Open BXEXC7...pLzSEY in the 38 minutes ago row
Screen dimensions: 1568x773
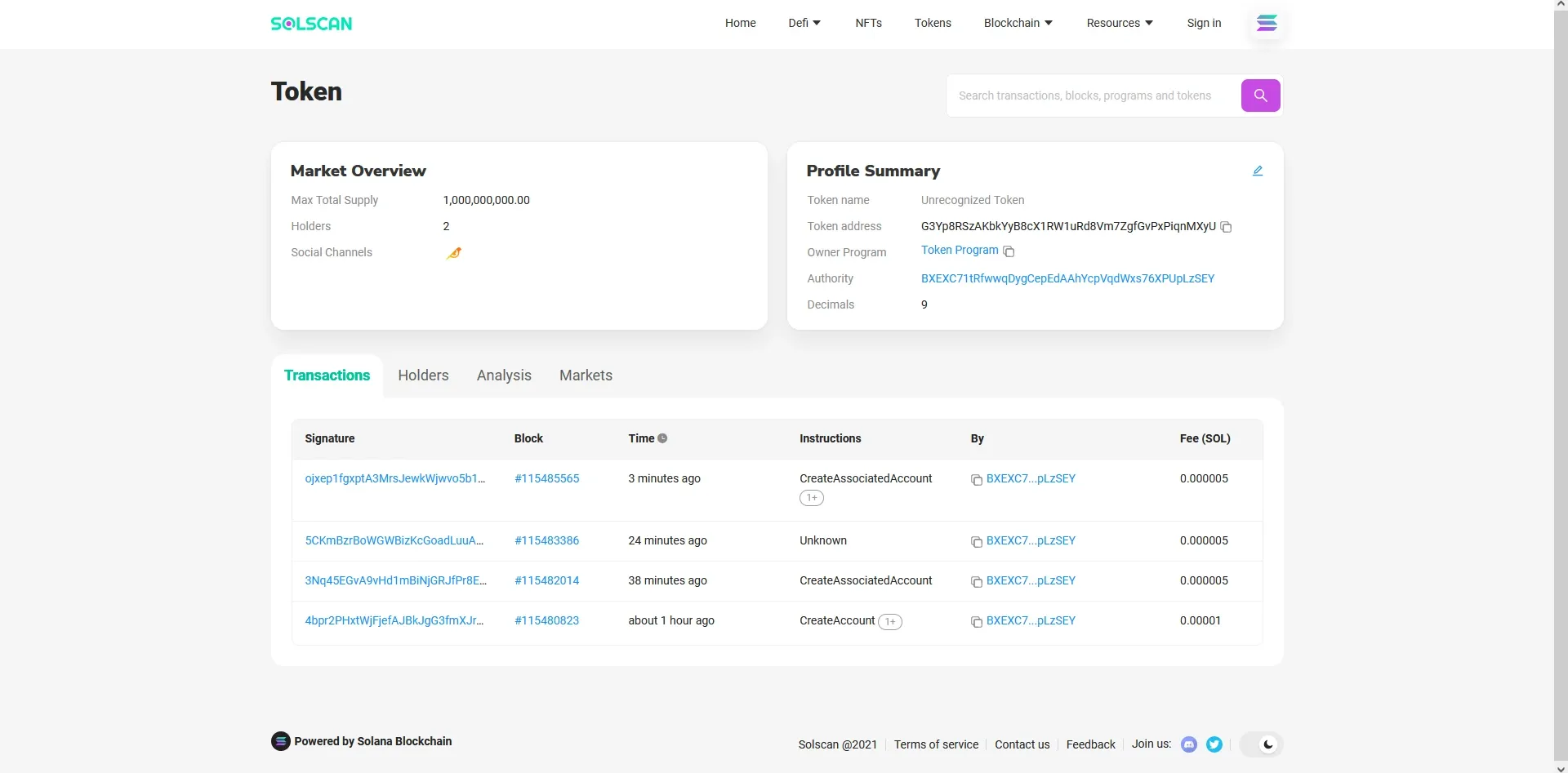point(1031,580)
